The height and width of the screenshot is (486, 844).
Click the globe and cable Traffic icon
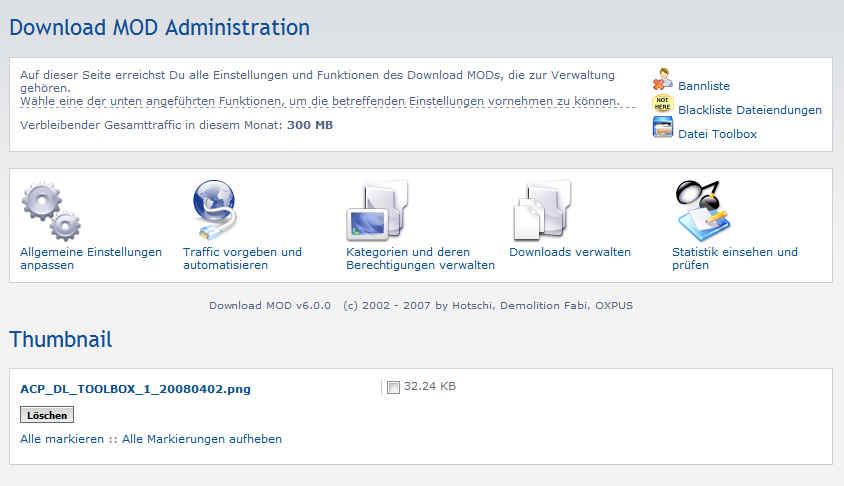tap(212, 208)
